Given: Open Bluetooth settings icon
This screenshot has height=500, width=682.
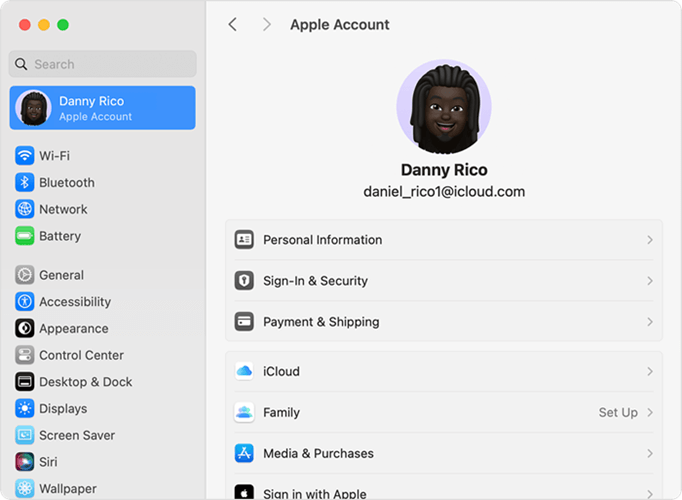Looking at the screenshot, I should tap(25, 183).
